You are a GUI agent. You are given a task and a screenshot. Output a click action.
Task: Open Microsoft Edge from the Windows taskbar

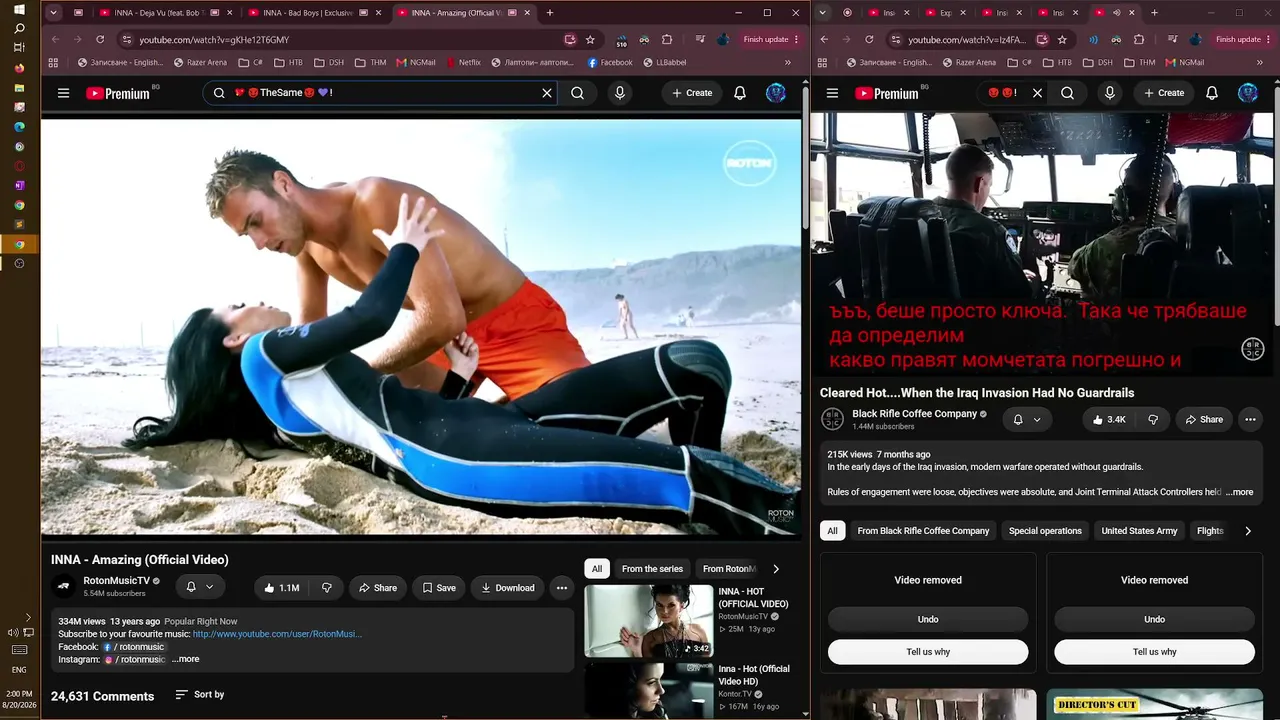click(x=19, y=127)
